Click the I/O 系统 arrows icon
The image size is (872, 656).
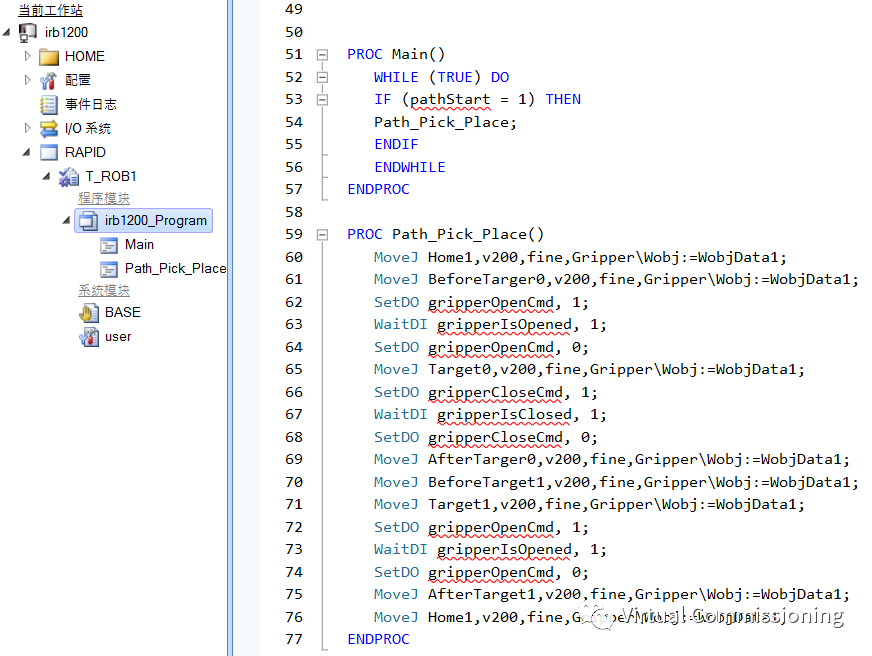click(x=49, y=128)
